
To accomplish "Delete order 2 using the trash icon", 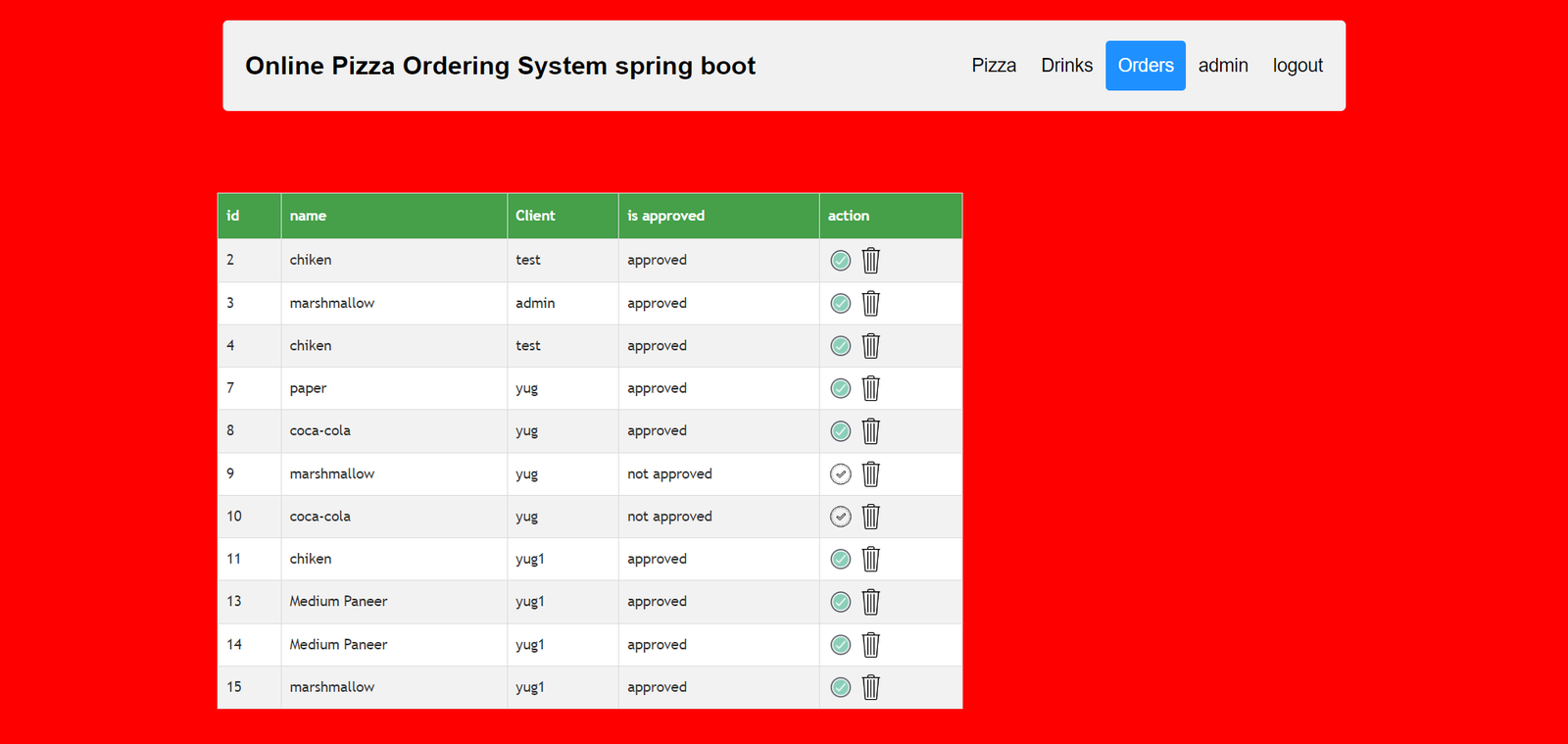I will pyautogui.click(x=870, y=261).
